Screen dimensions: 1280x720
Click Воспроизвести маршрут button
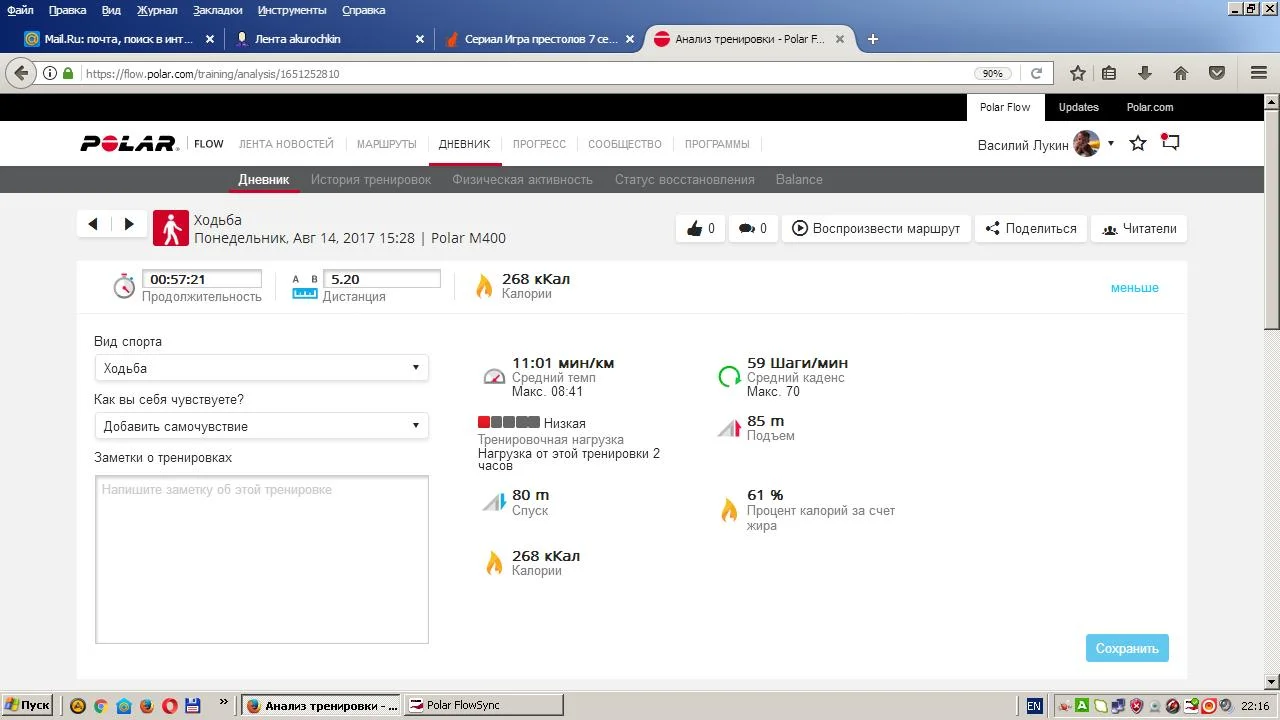pos(876,229)
